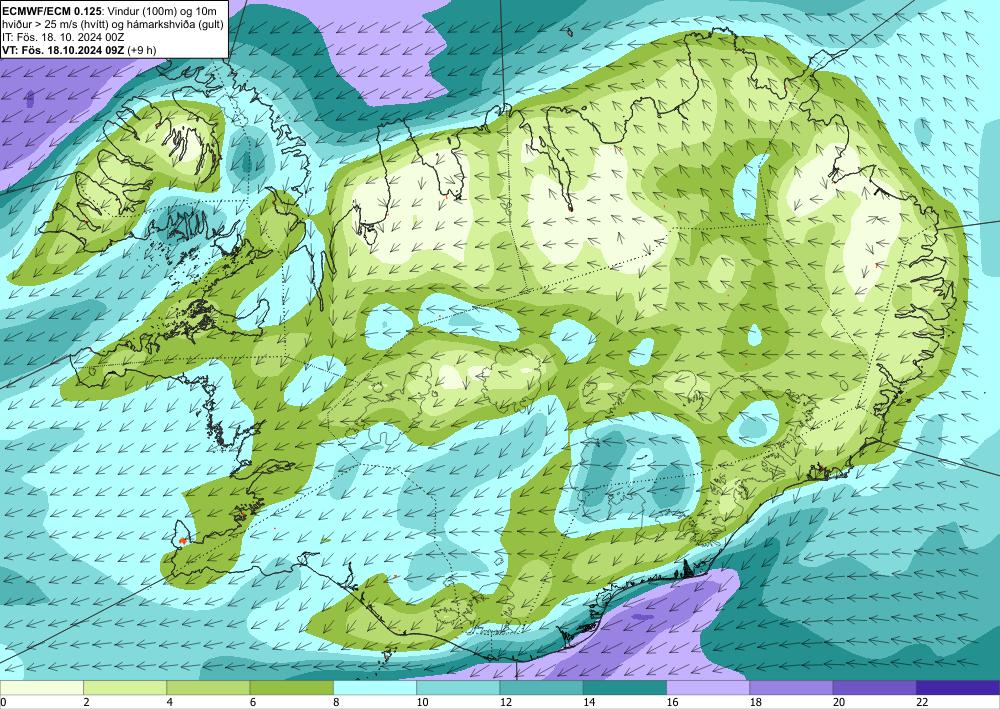Click the legend scale label "12"
Viewport: 1000px width, 709px height.
(x=506, y=702)
